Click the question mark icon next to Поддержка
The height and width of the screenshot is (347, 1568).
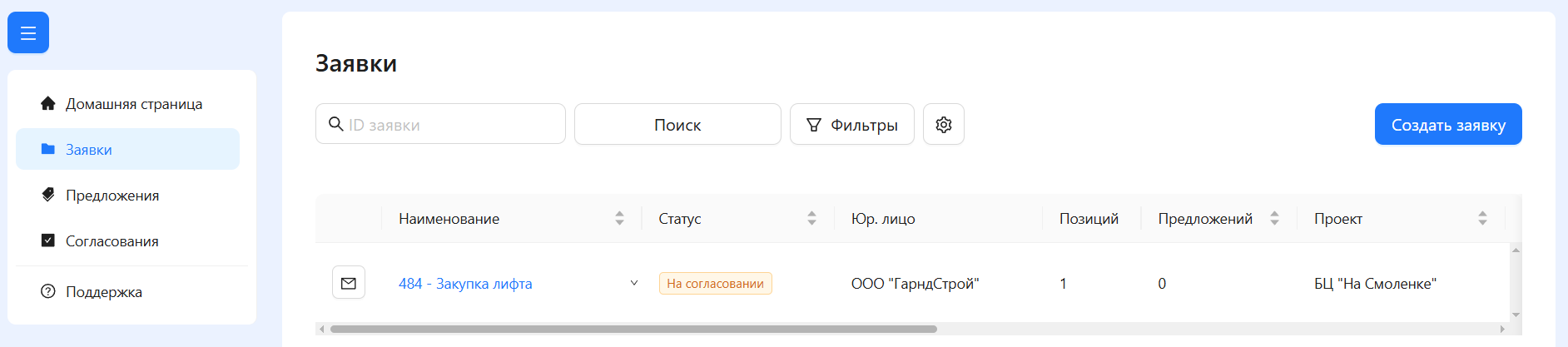coord(48,292)
